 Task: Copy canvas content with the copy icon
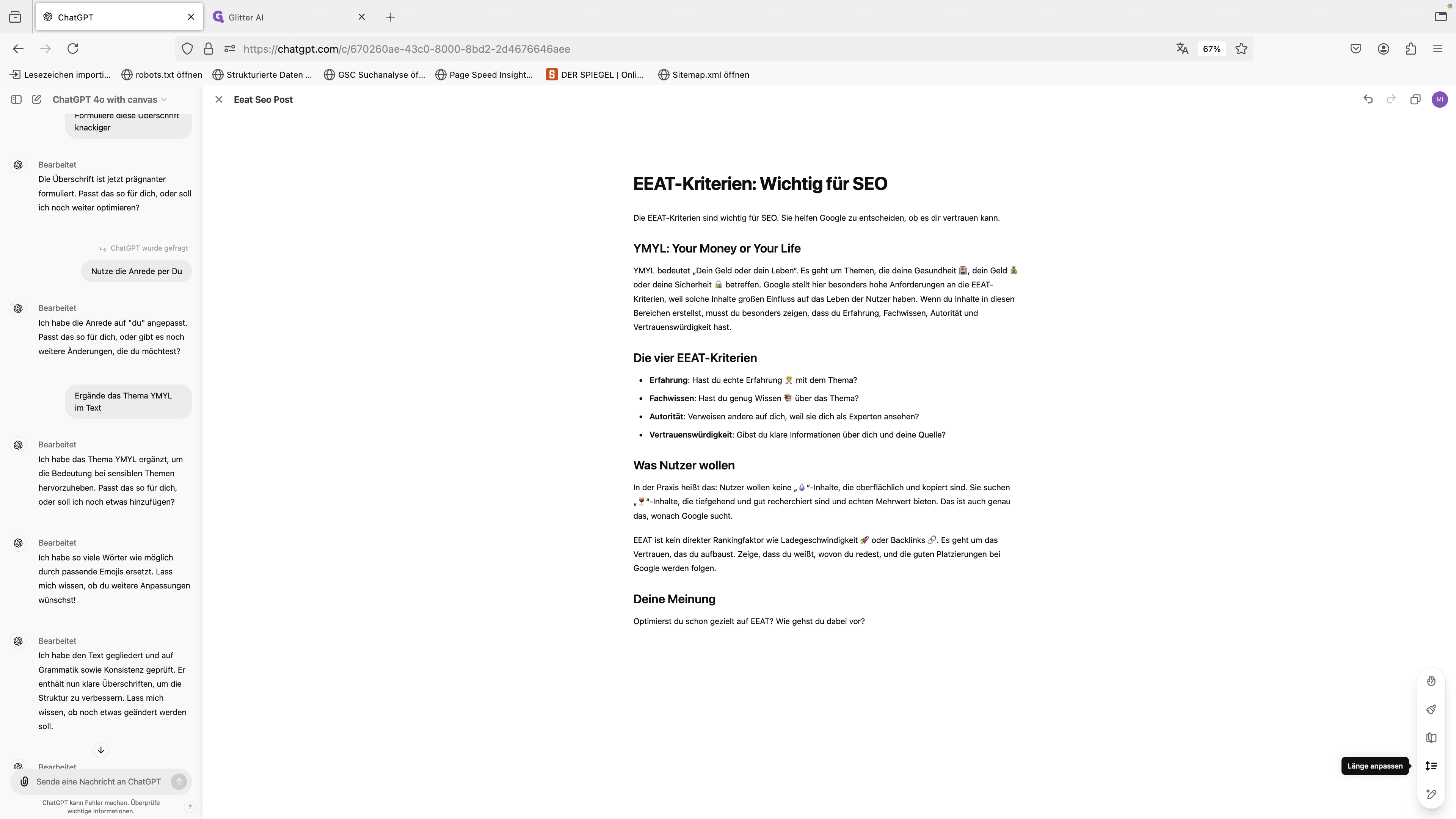tap(1415, 99)
